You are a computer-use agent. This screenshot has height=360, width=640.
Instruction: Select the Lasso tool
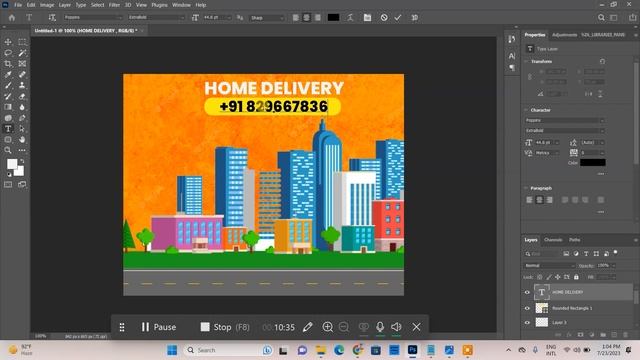point(8,53)
